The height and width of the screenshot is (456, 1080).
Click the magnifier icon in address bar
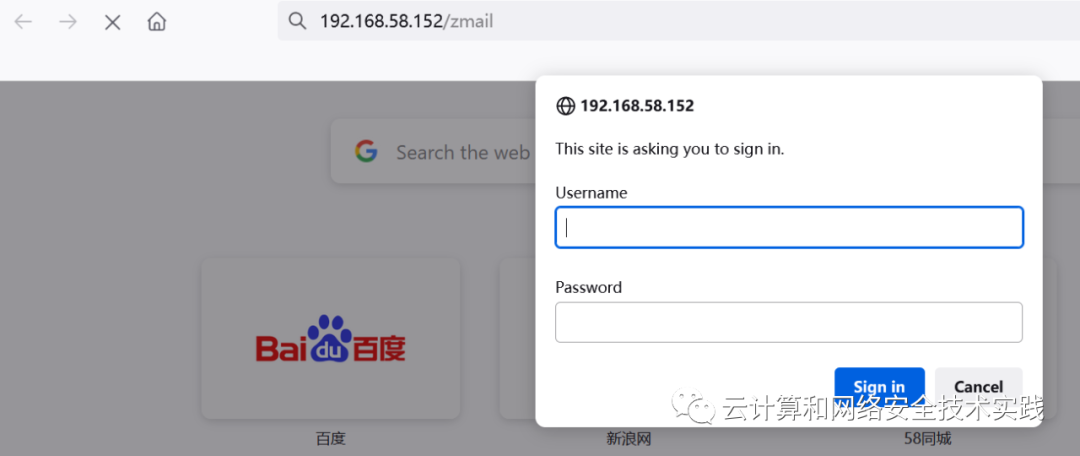click(297, 21)
